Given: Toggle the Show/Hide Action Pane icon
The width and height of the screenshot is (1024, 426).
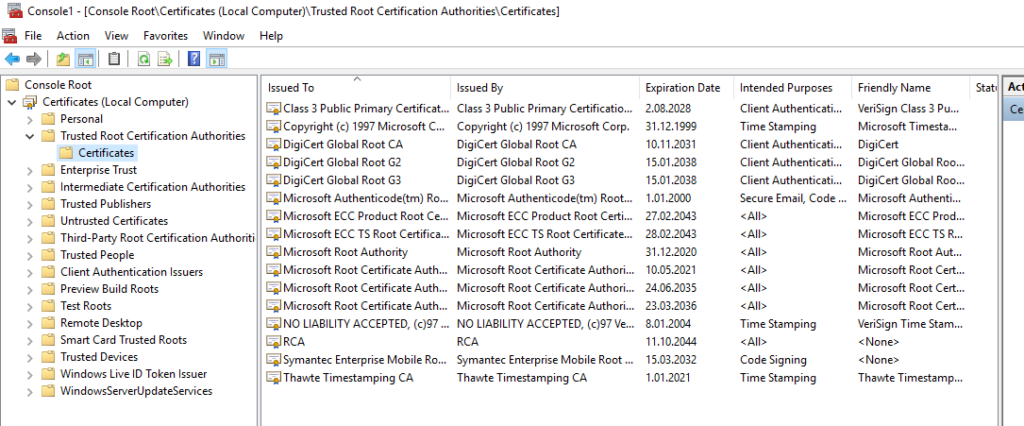Looking at the screenshot, I should click(217, 59).
